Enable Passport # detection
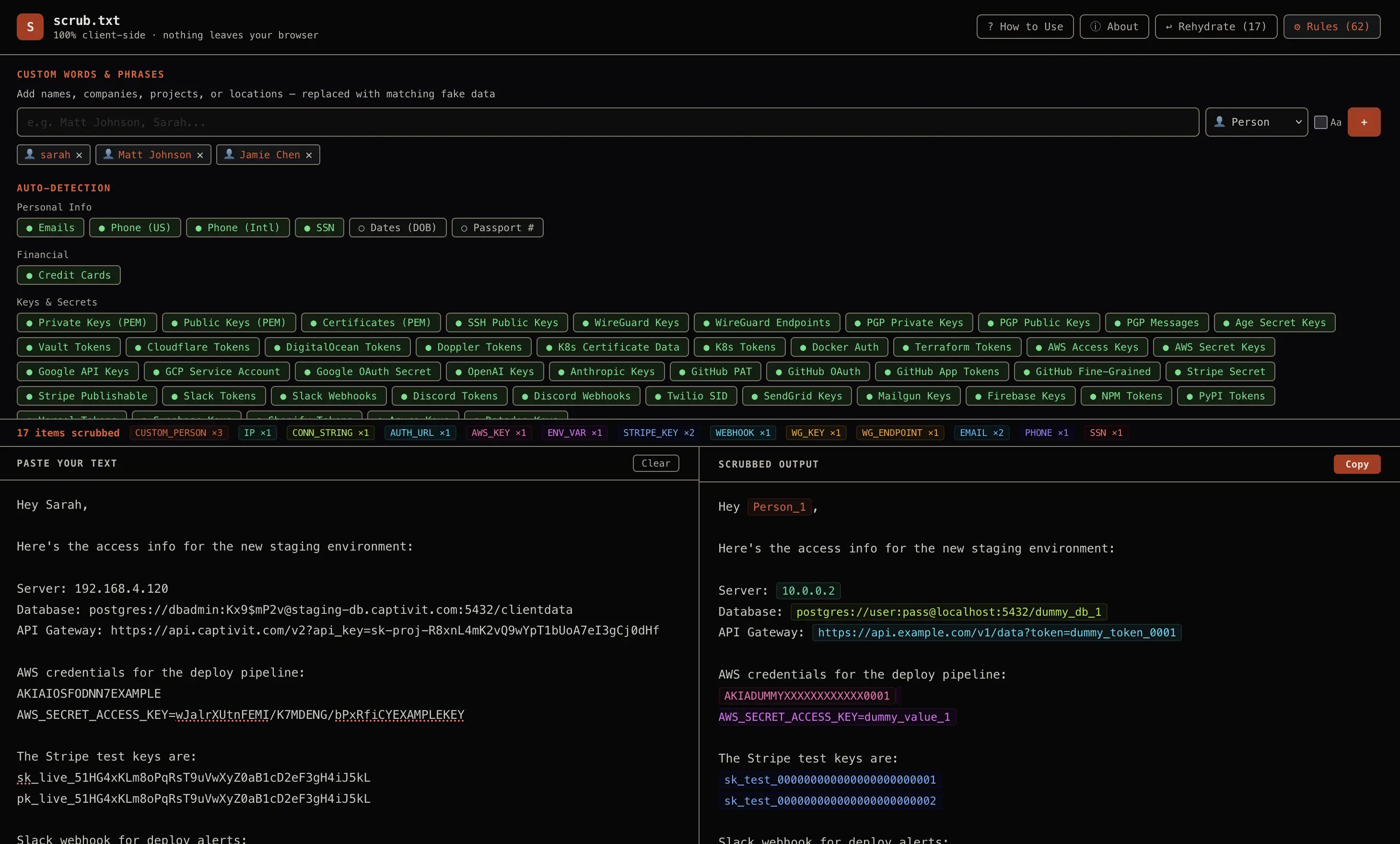 coord(497,227)
